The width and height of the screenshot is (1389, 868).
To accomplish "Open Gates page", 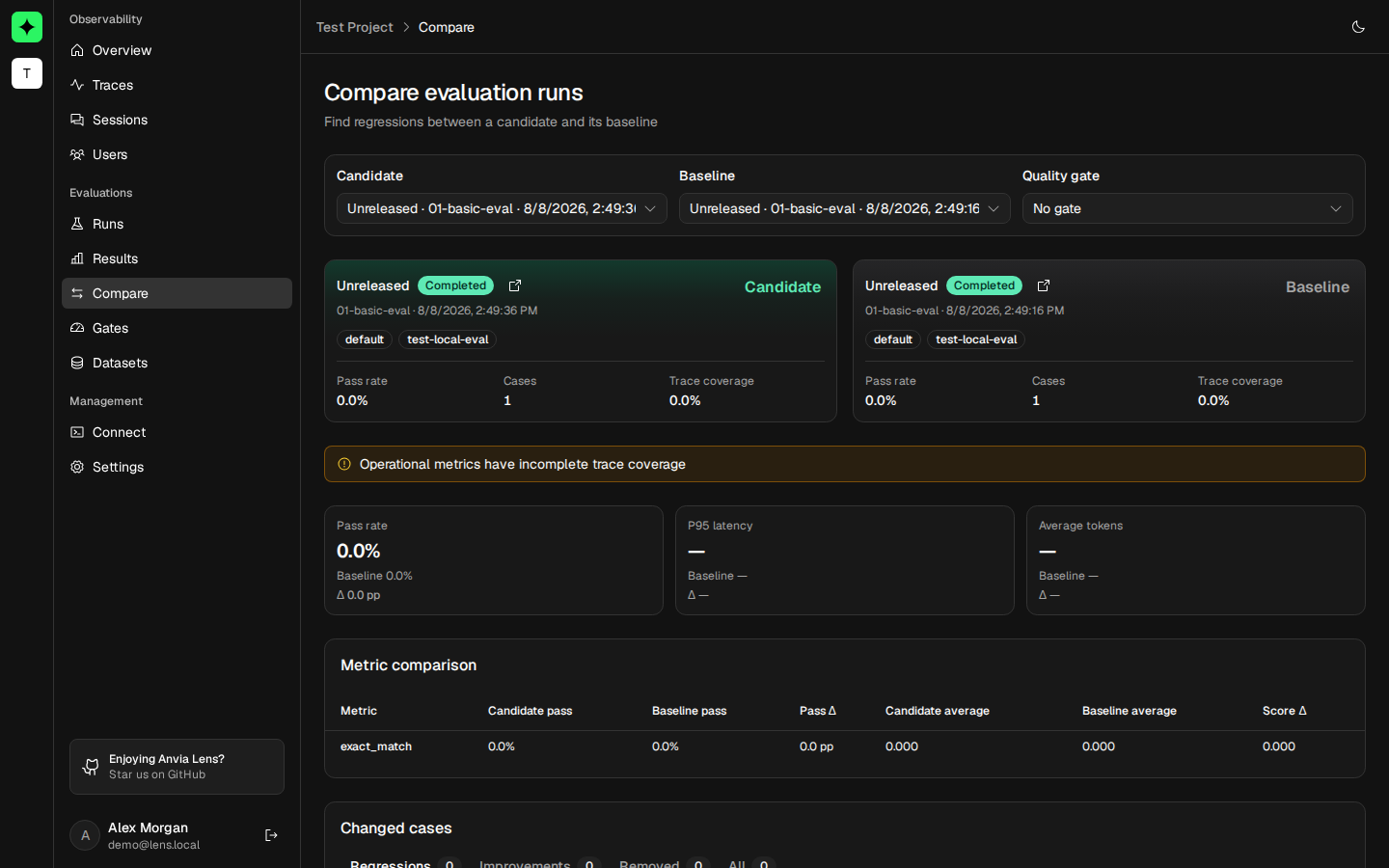I will click(x=177, y=328).
